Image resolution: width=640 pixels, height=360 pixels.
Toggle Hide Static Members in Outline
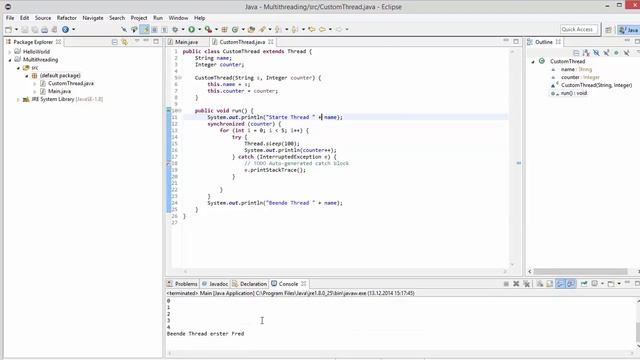click(x=607, y=53)
